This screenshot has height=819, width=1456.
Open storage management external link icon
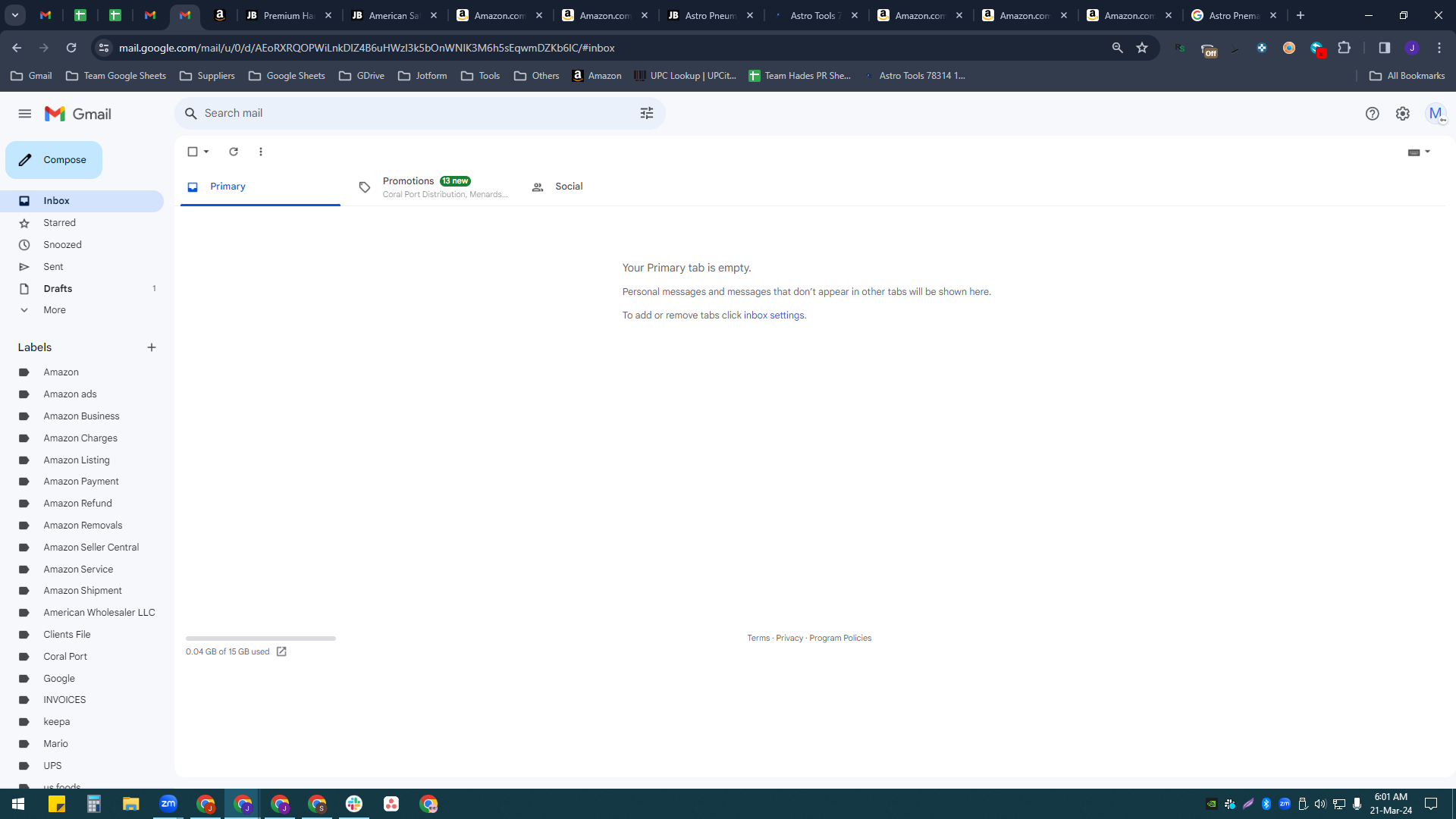tap(281, 652)
